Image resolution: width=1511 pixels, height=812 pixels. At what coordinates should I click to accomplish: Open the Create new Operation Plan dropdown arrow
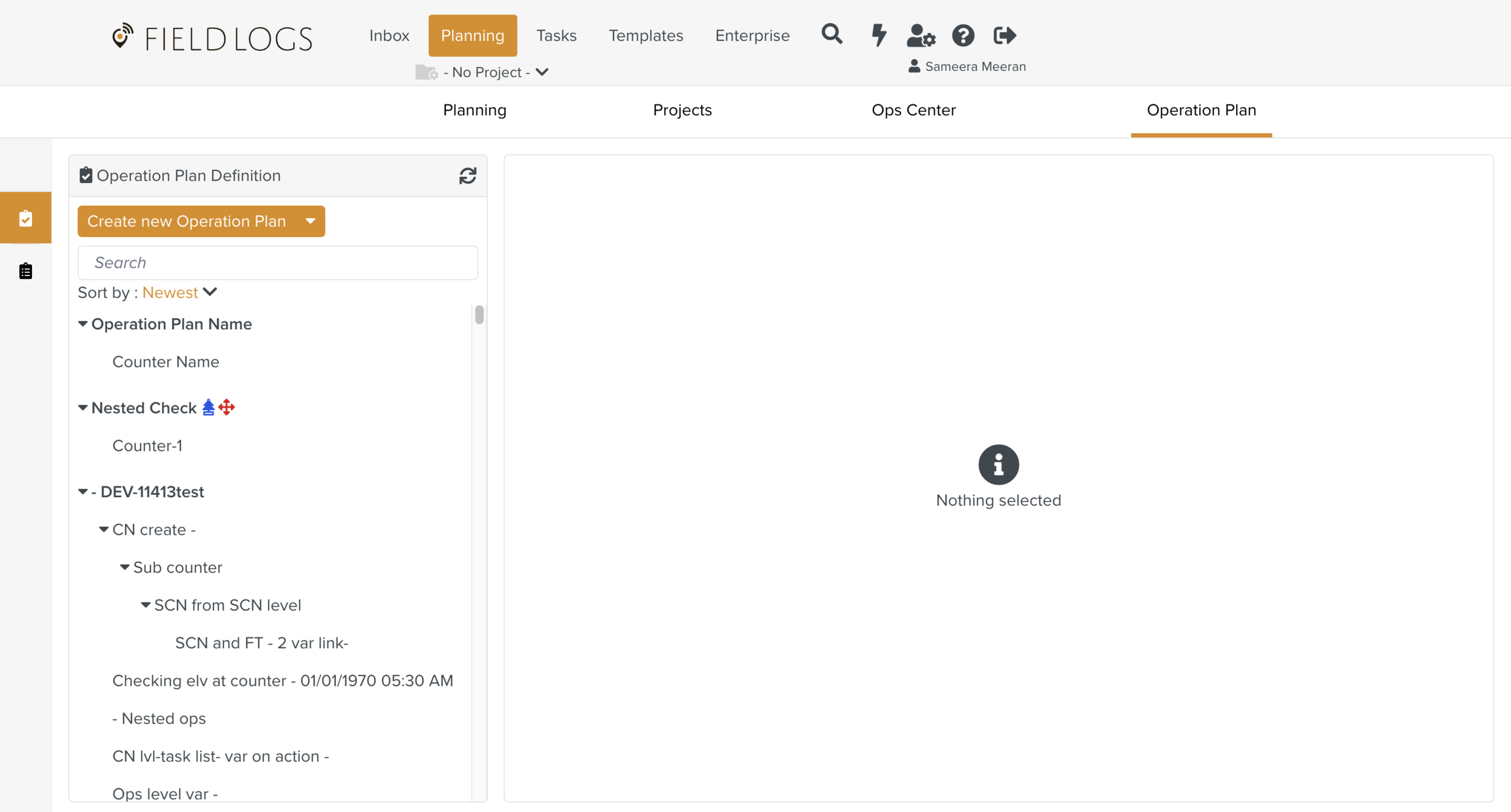pyautogui.click(x=310, y=221)
